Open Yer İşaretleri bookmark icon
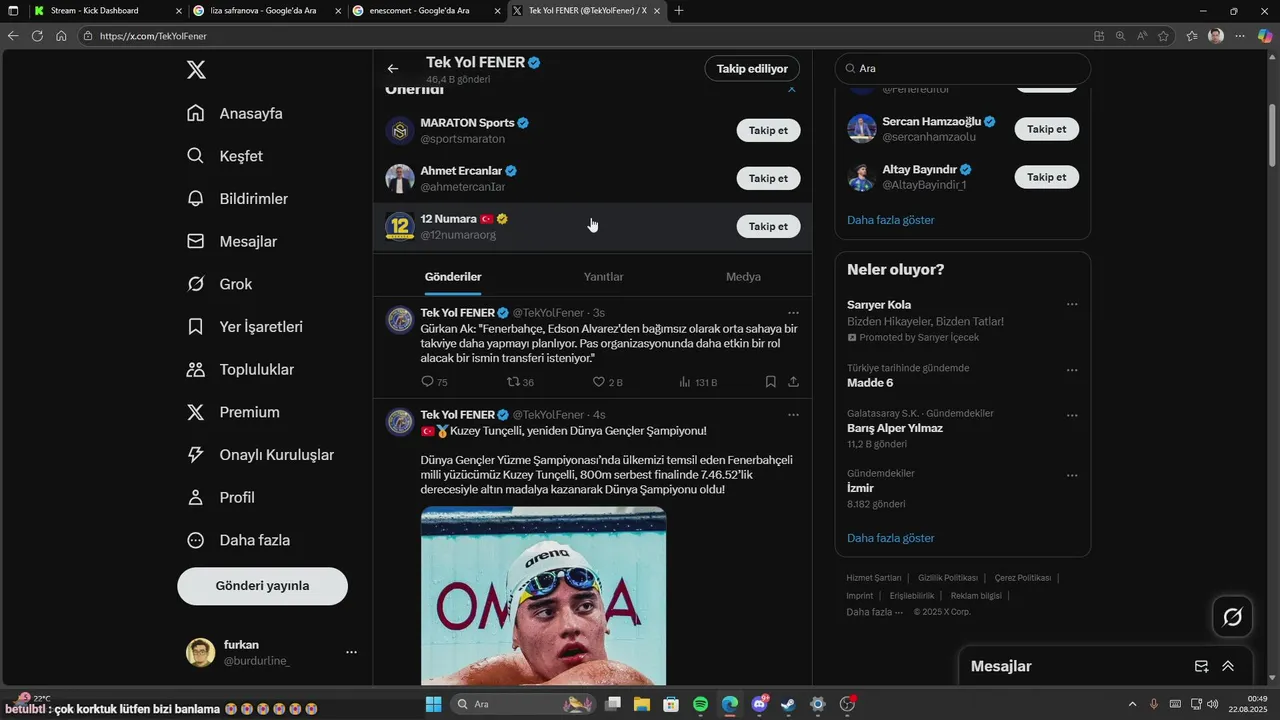1280x720 pixels. click(196, 327)
